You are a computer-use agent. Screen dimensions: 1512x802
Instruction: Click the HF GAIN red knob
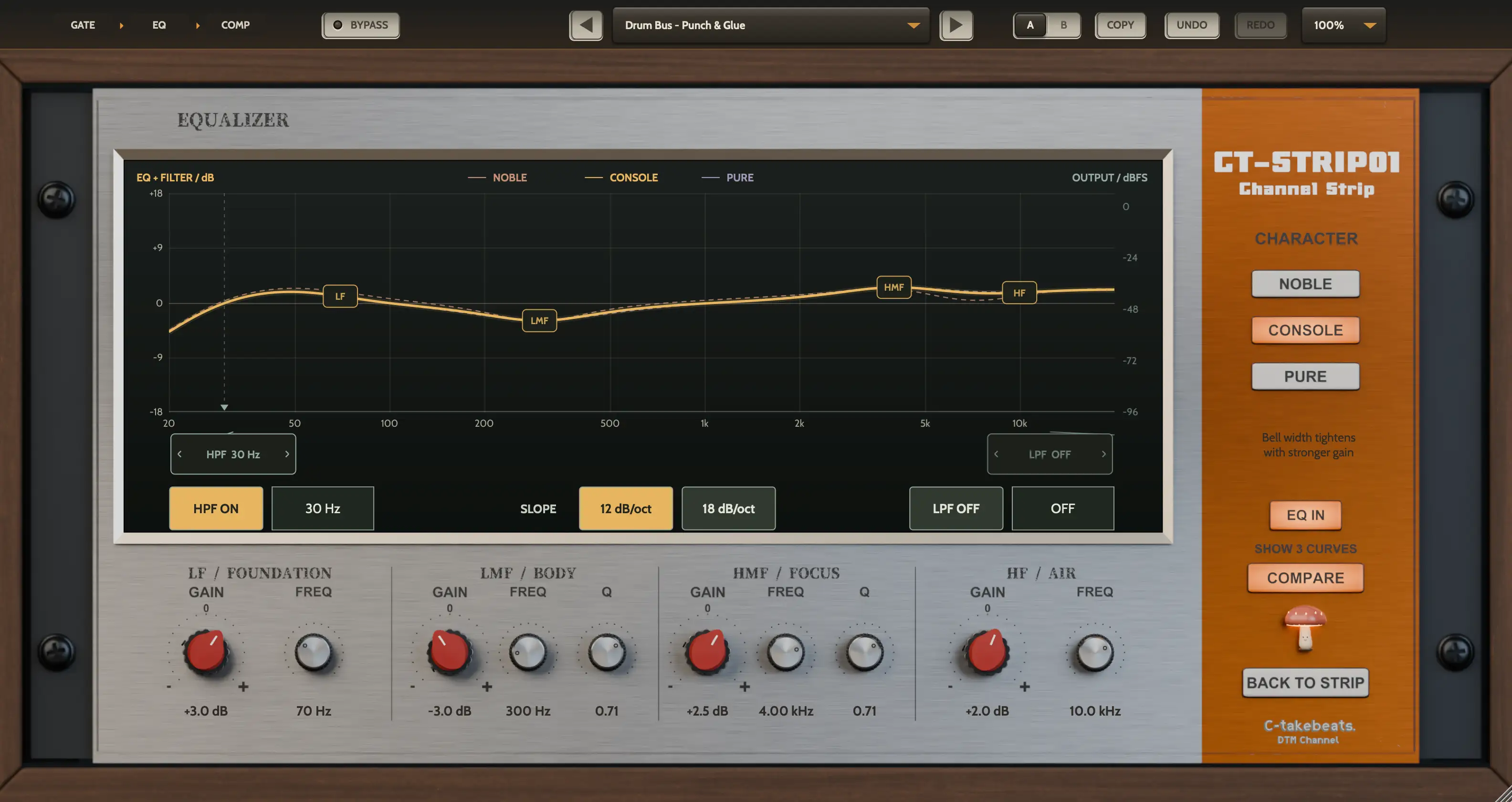coord(987,652)
